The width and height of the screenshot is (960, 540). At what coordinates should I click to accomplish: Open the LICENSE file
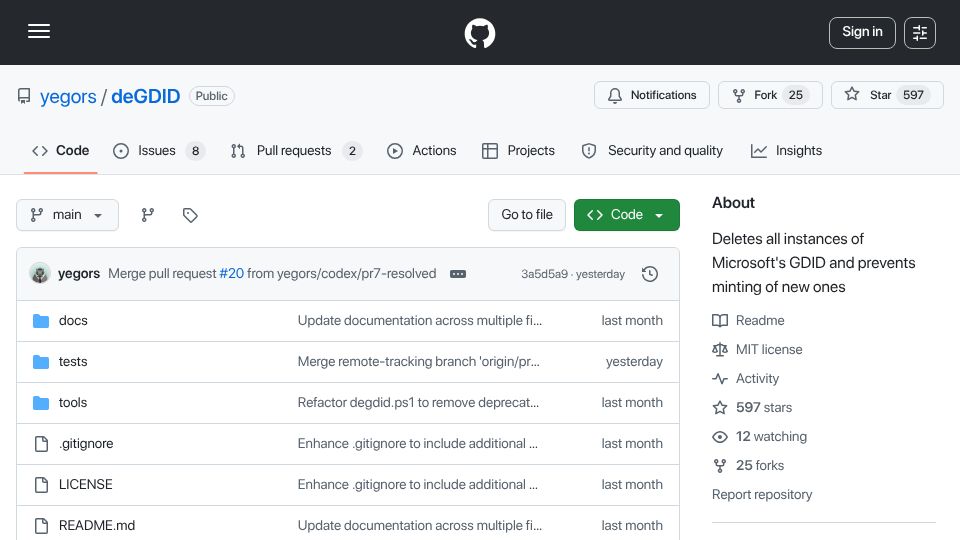[x=86, y=485]
